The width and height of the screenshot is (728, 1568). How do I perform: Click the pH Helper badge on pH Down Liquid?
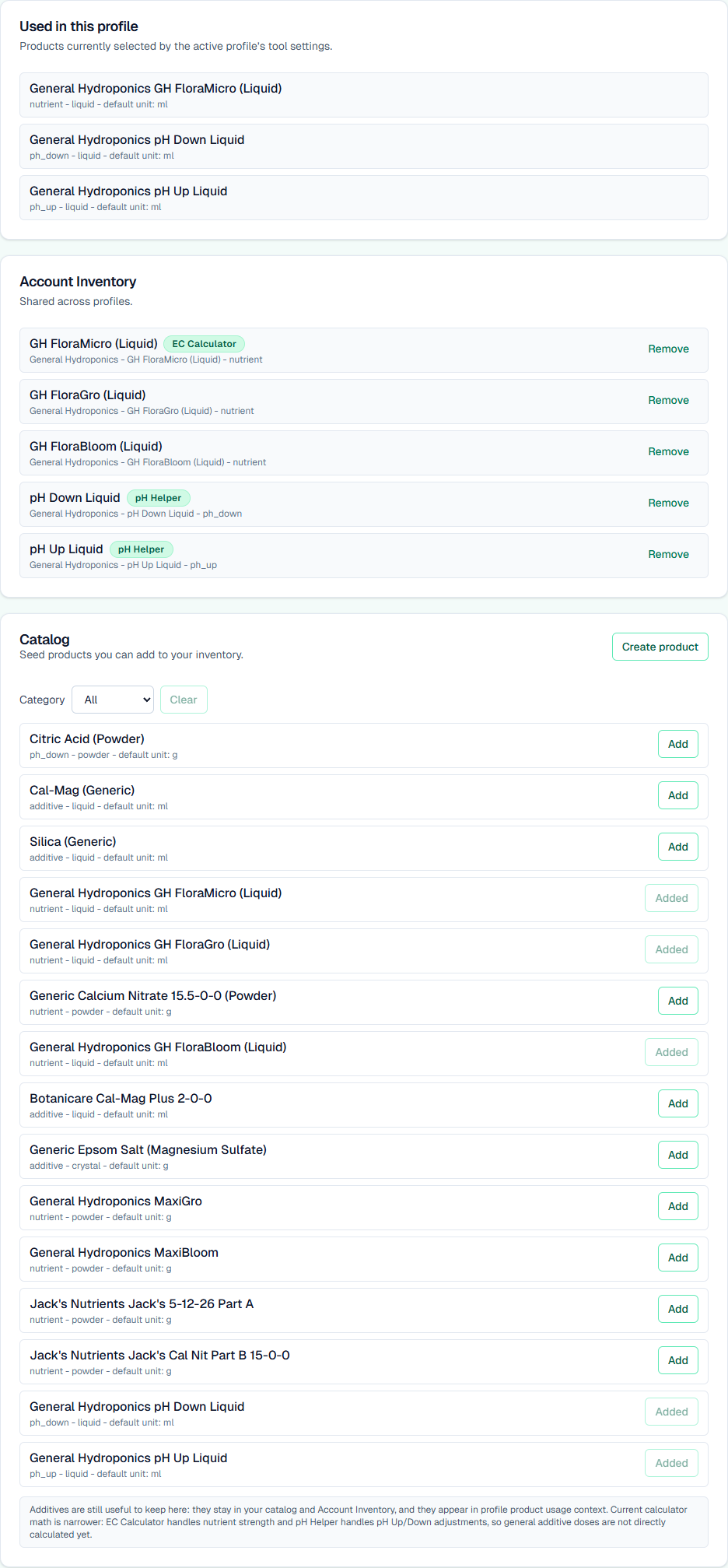coord(158,498)
